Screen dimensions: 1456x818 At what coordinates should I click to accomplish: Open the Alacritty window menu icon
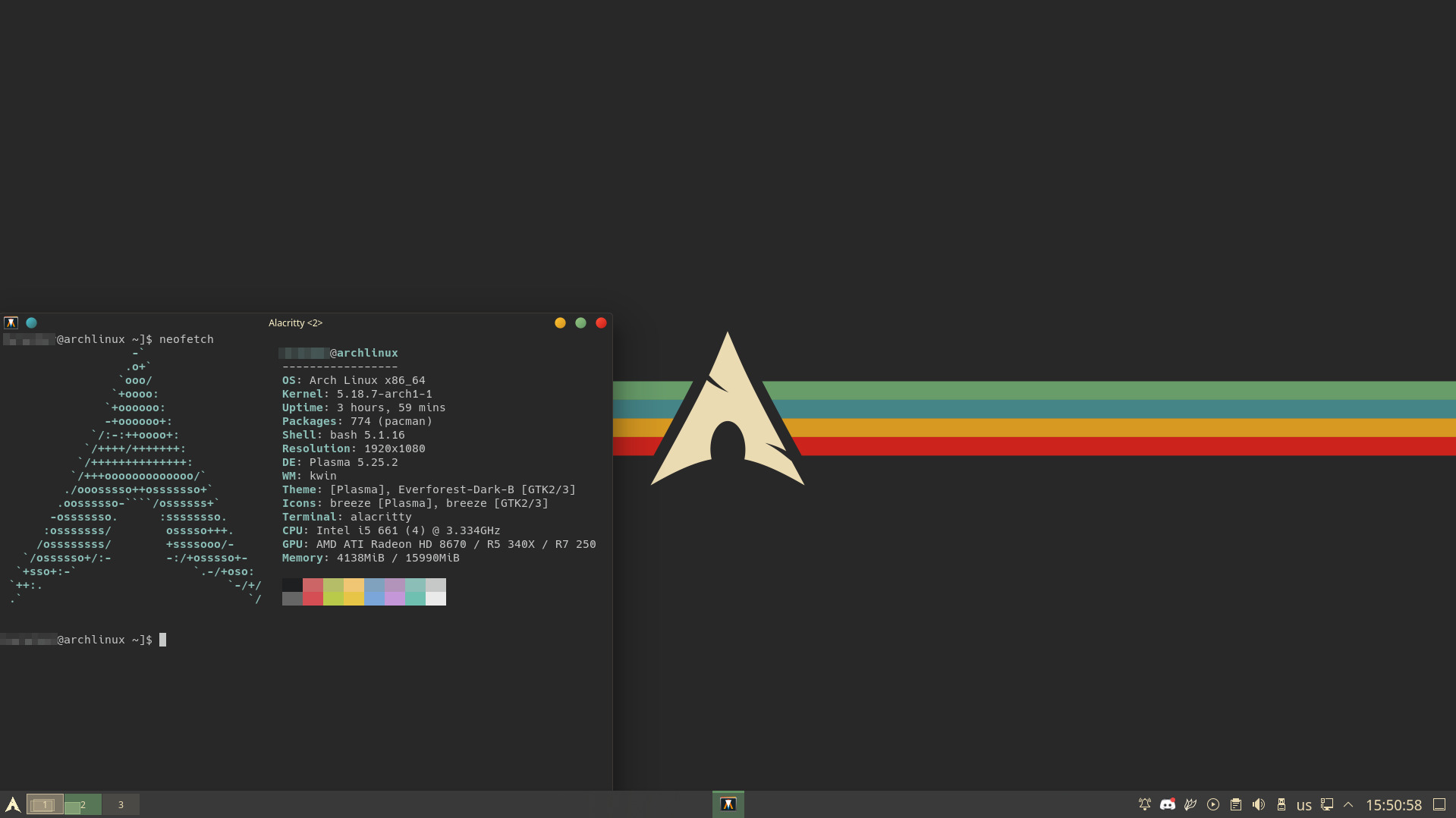click(11, 322)
